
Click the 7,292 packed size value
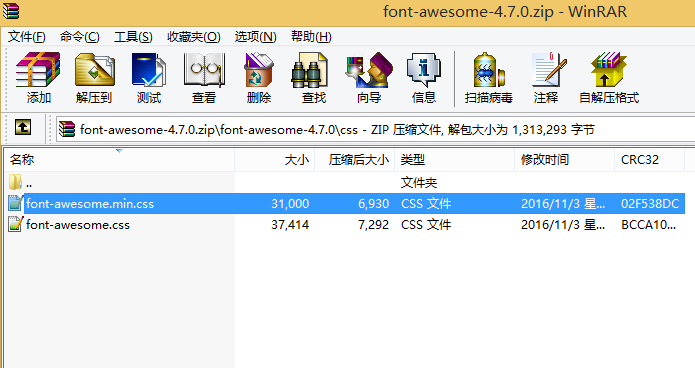click(x=374, y=224)
